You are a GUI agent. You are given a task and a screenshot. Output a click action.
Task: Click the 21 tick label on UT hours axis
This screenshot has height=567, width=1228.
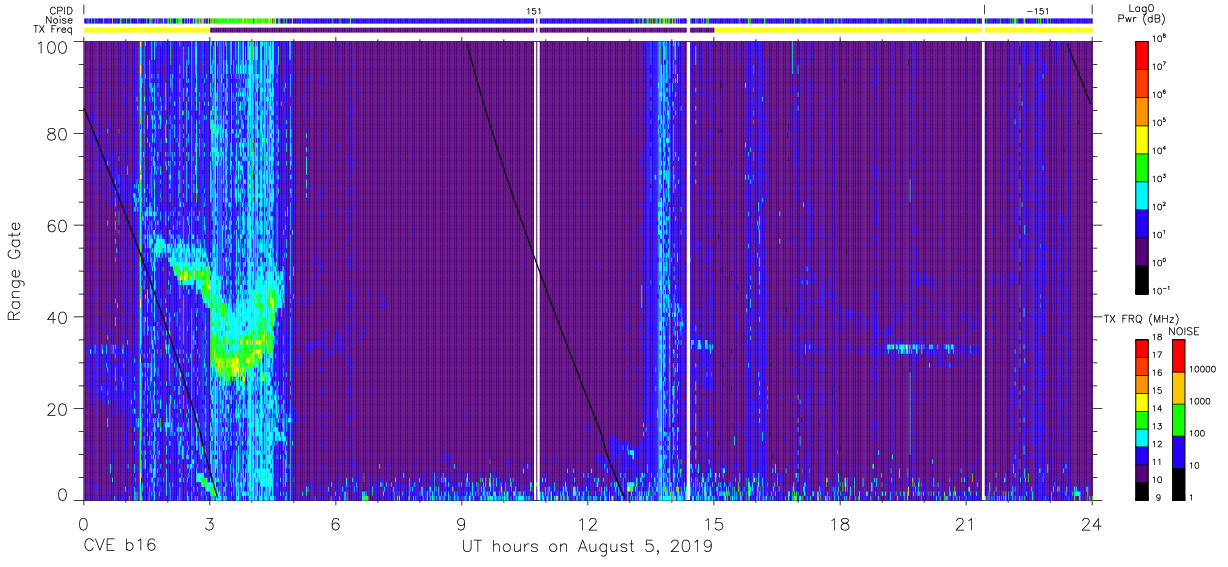(966, 524)
